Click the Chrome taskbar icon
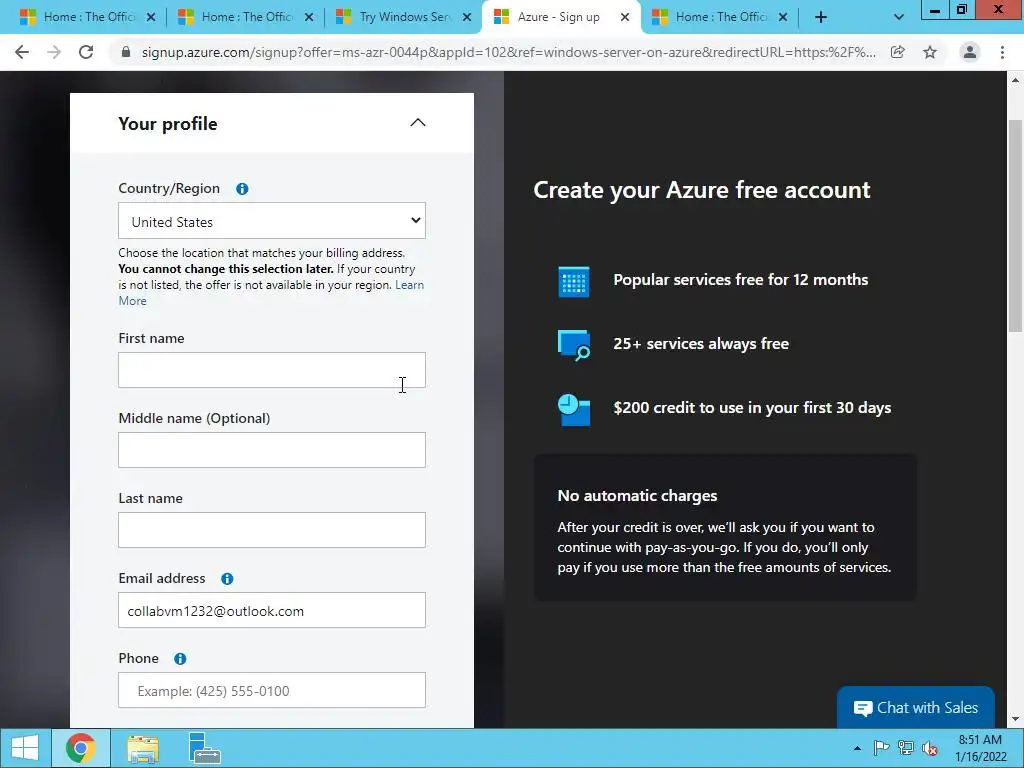The height and width of the screenshot is (768, 1024). click(x=80, y=748)
